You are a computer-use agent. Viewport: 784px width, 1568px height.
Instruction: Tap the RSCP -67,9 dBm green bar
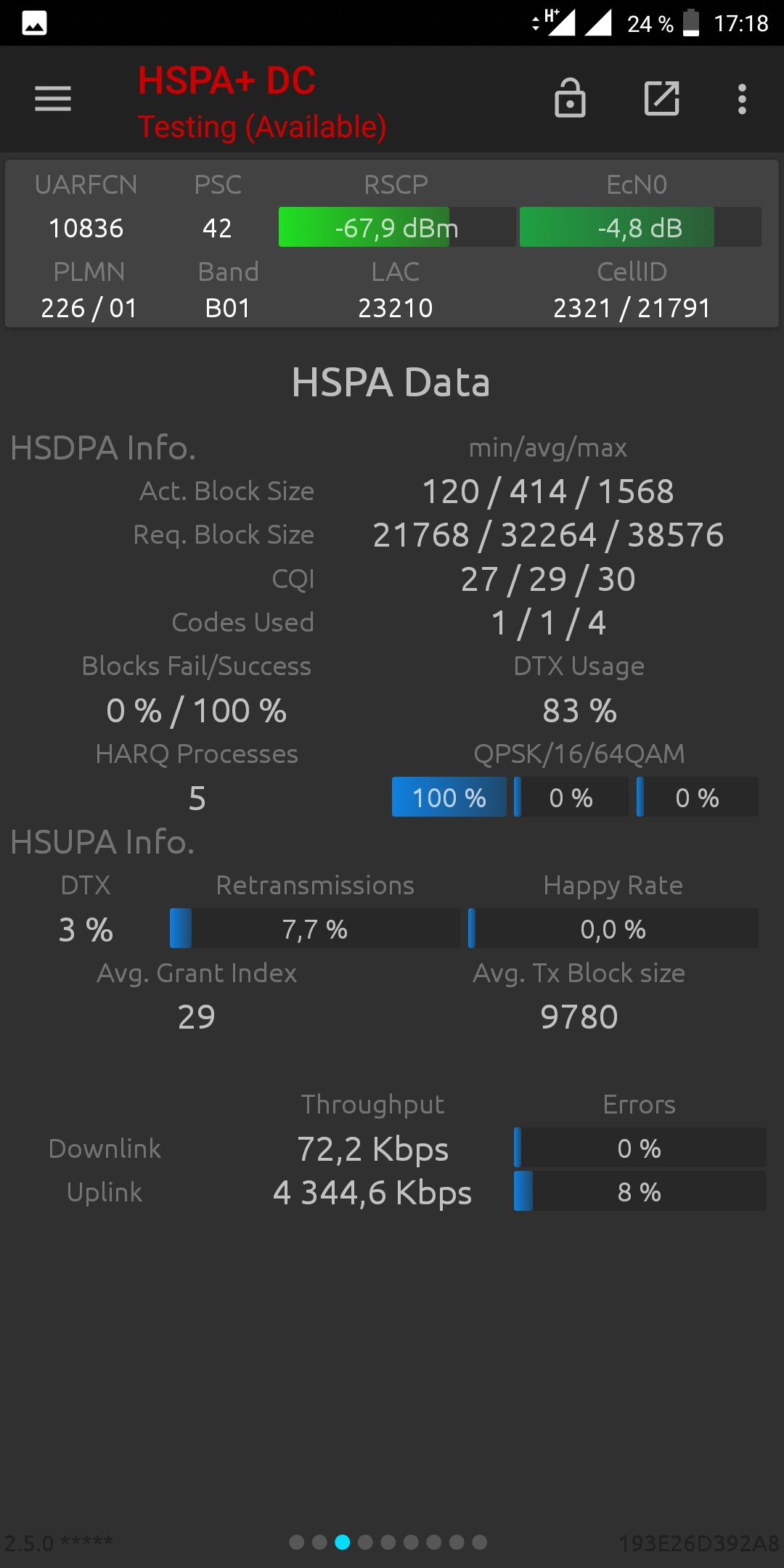397,227
